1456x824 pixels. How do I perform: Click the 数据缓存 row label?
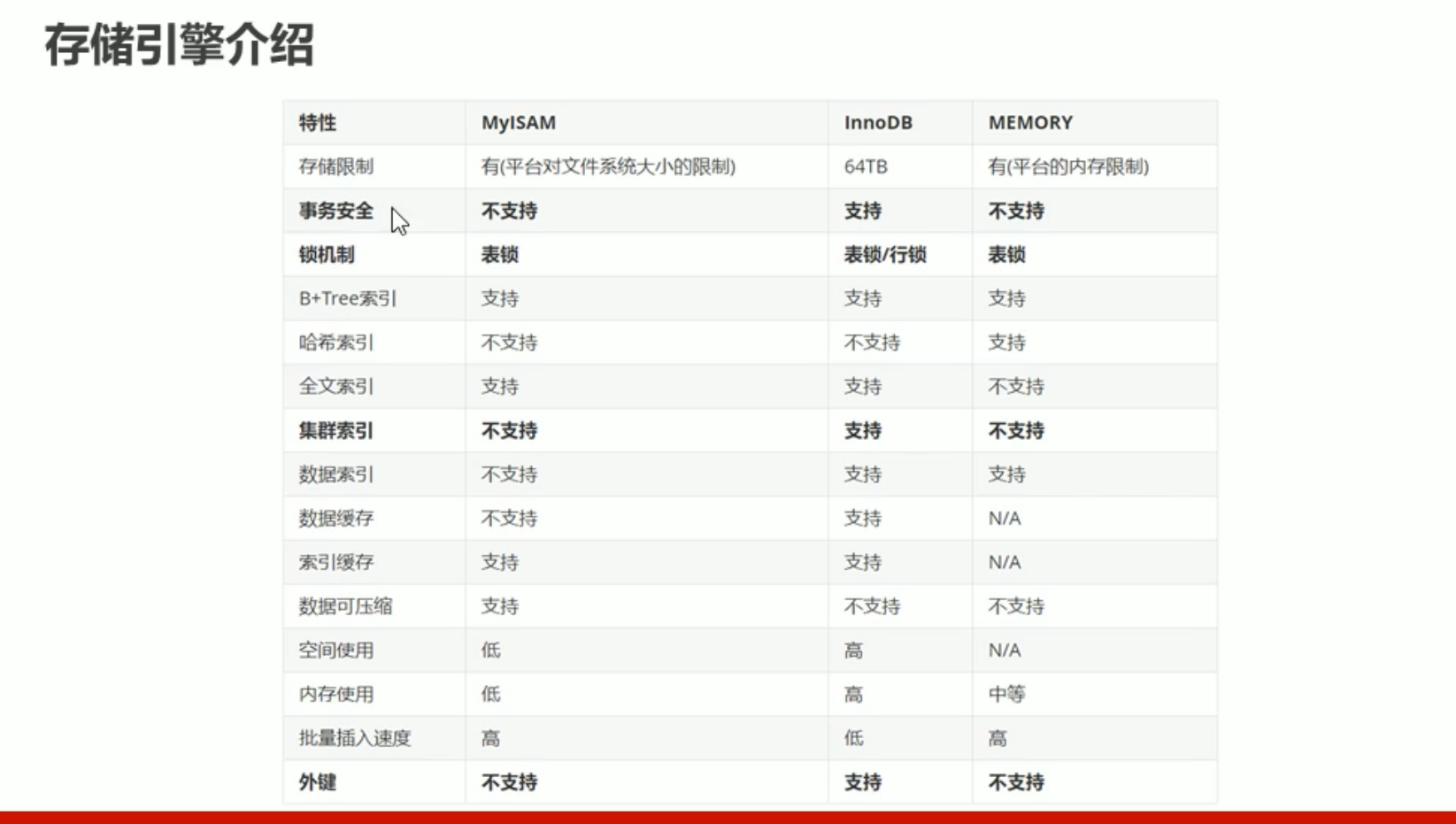coord(336,518)
